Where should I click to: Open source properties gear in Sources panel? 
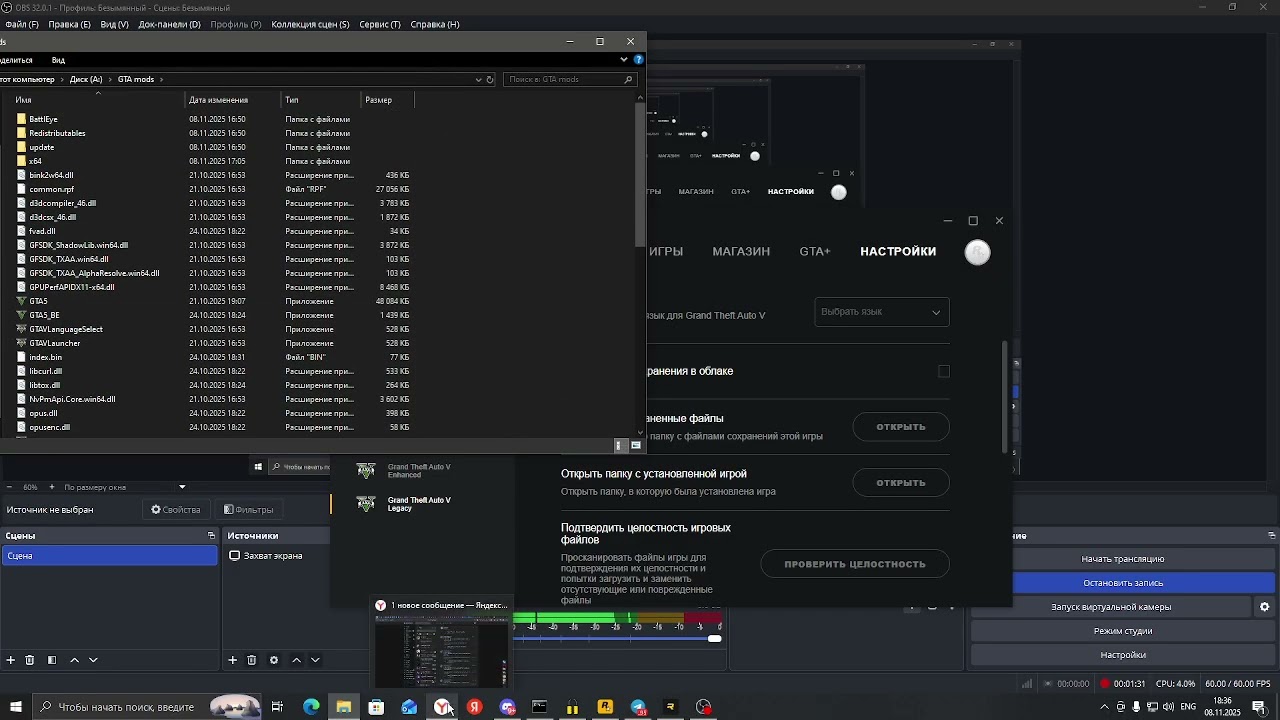tap(274, 660)
